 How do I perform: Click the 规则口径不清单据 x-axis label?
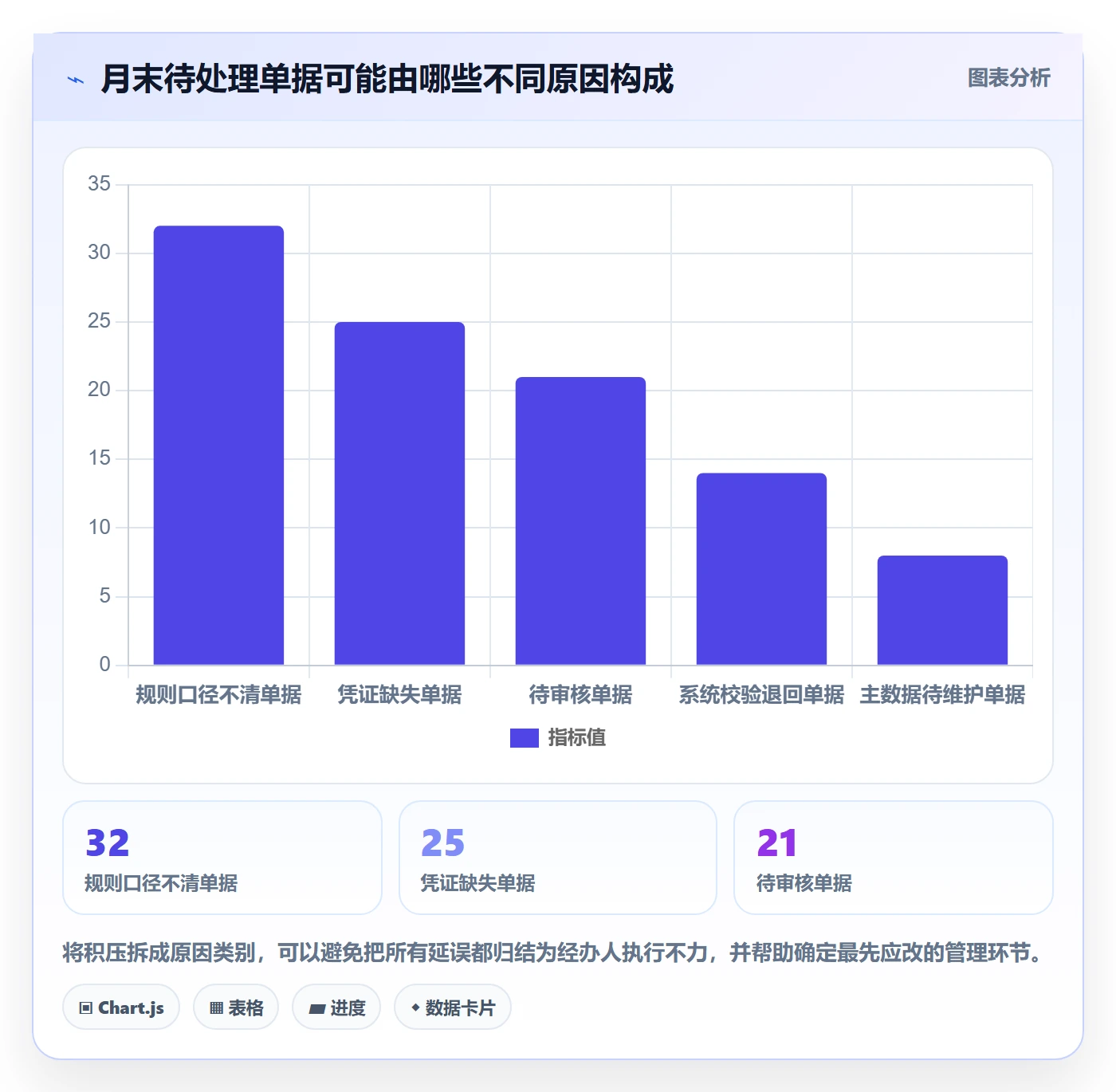click(x=218, y=695)
